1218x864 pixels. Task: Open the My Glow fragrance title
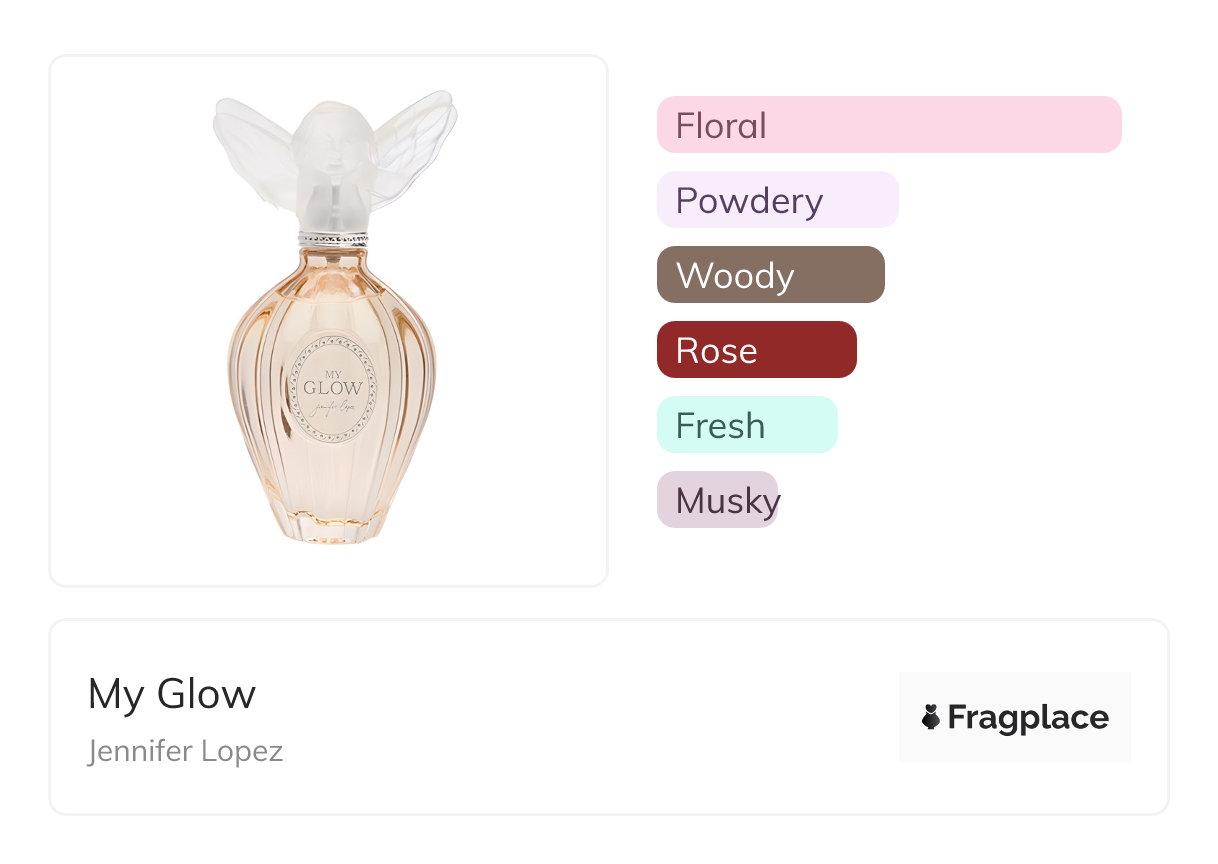172,694
